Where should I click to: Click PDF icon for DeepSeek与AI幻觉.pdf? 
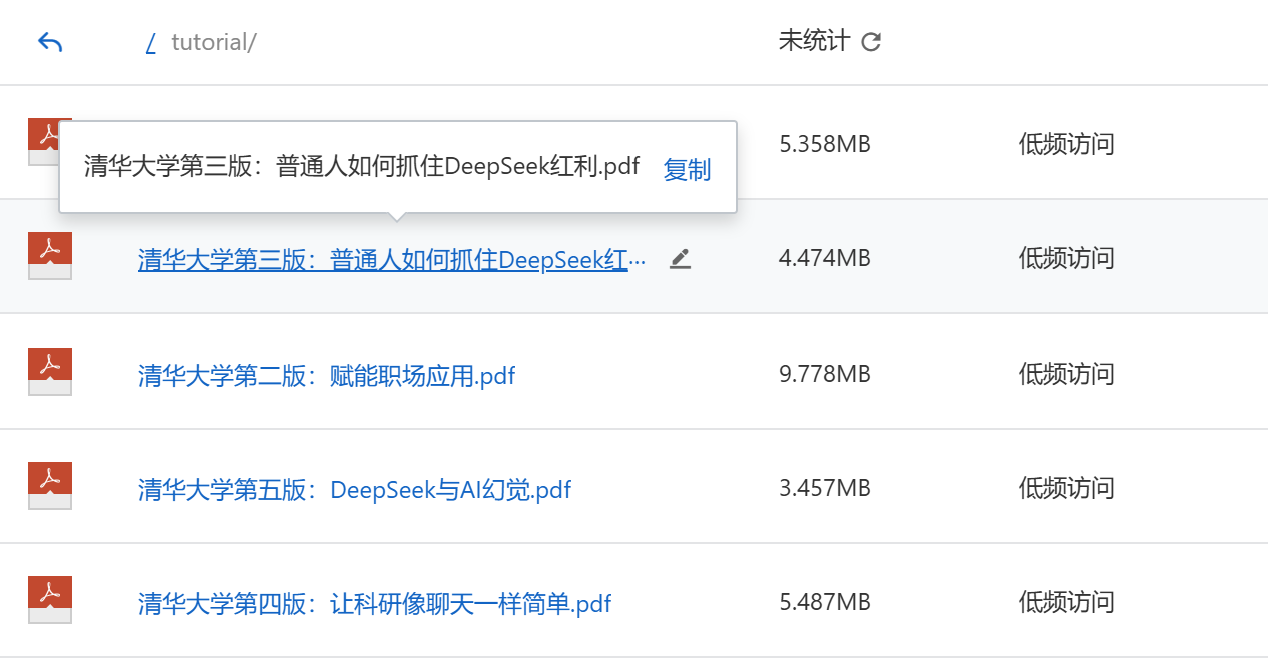[50, 486]
